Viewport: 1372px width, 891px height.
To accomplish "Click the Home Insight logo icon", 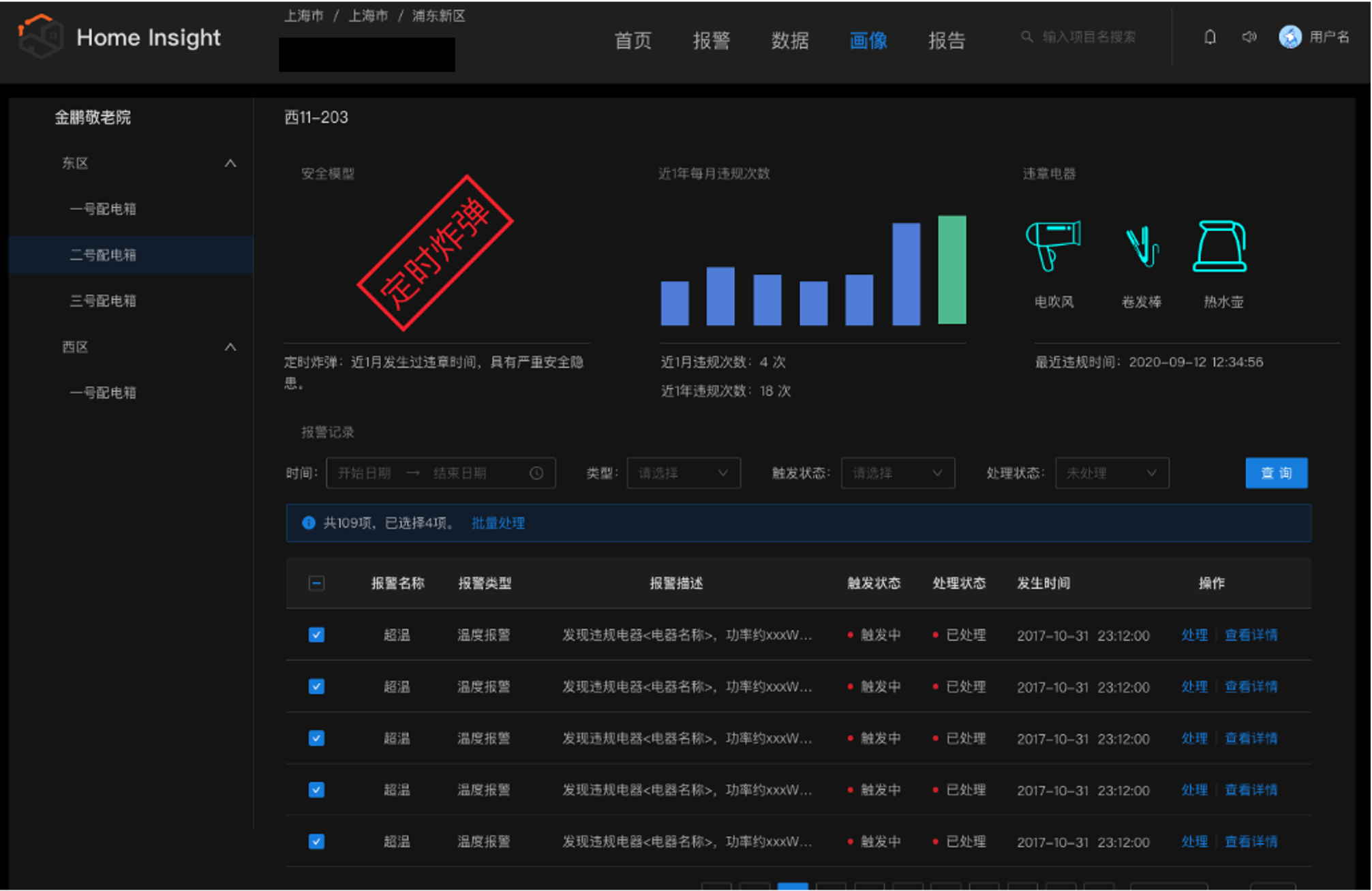I will [x=40, y=36].
